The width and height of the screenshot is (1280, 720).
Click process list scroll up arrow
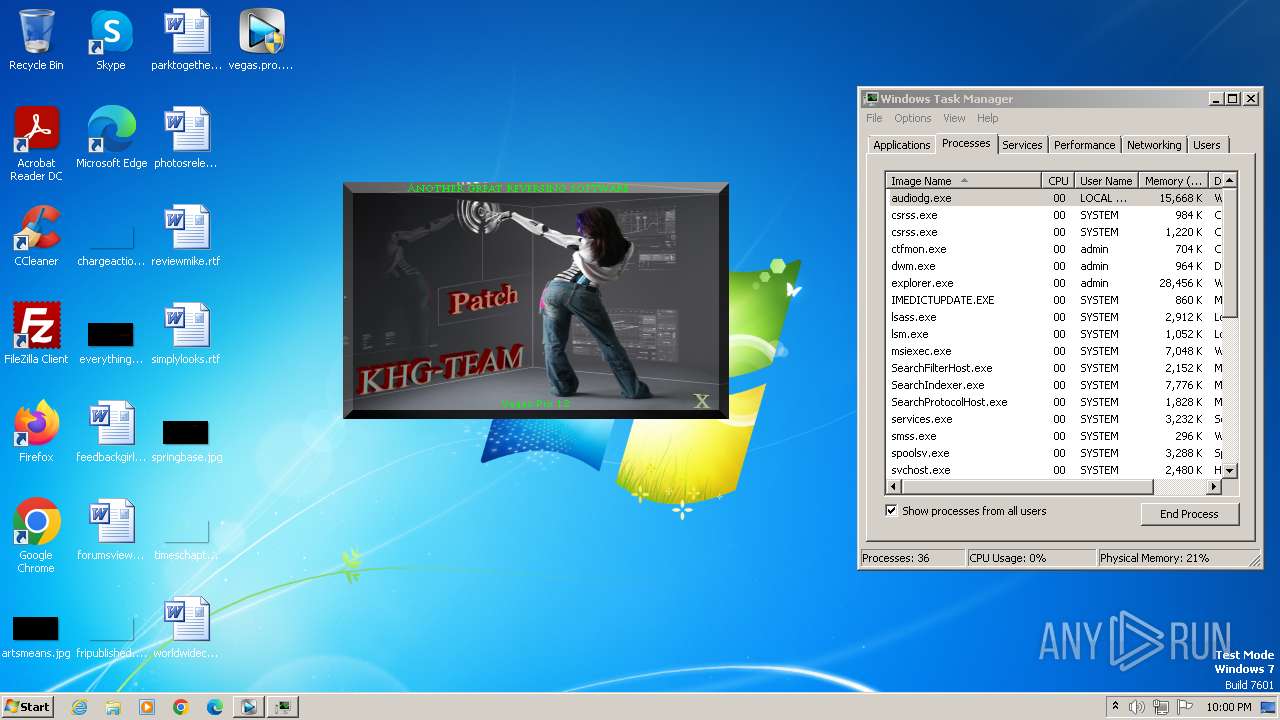click(x=1230, y=180)
